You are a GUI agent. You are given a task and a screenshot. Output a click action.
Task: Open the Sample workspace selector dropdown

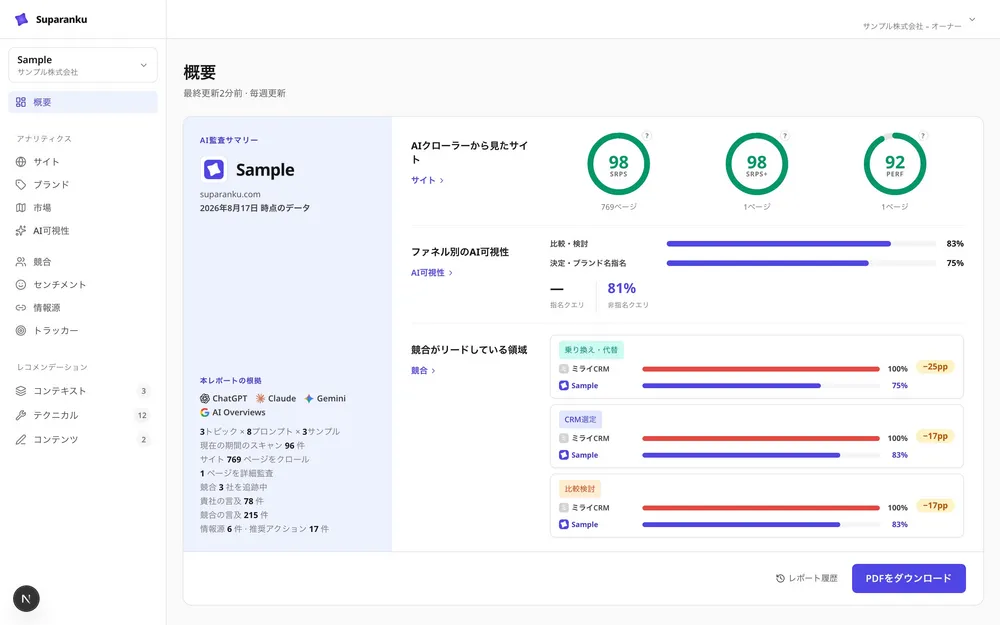coord(83,65)
